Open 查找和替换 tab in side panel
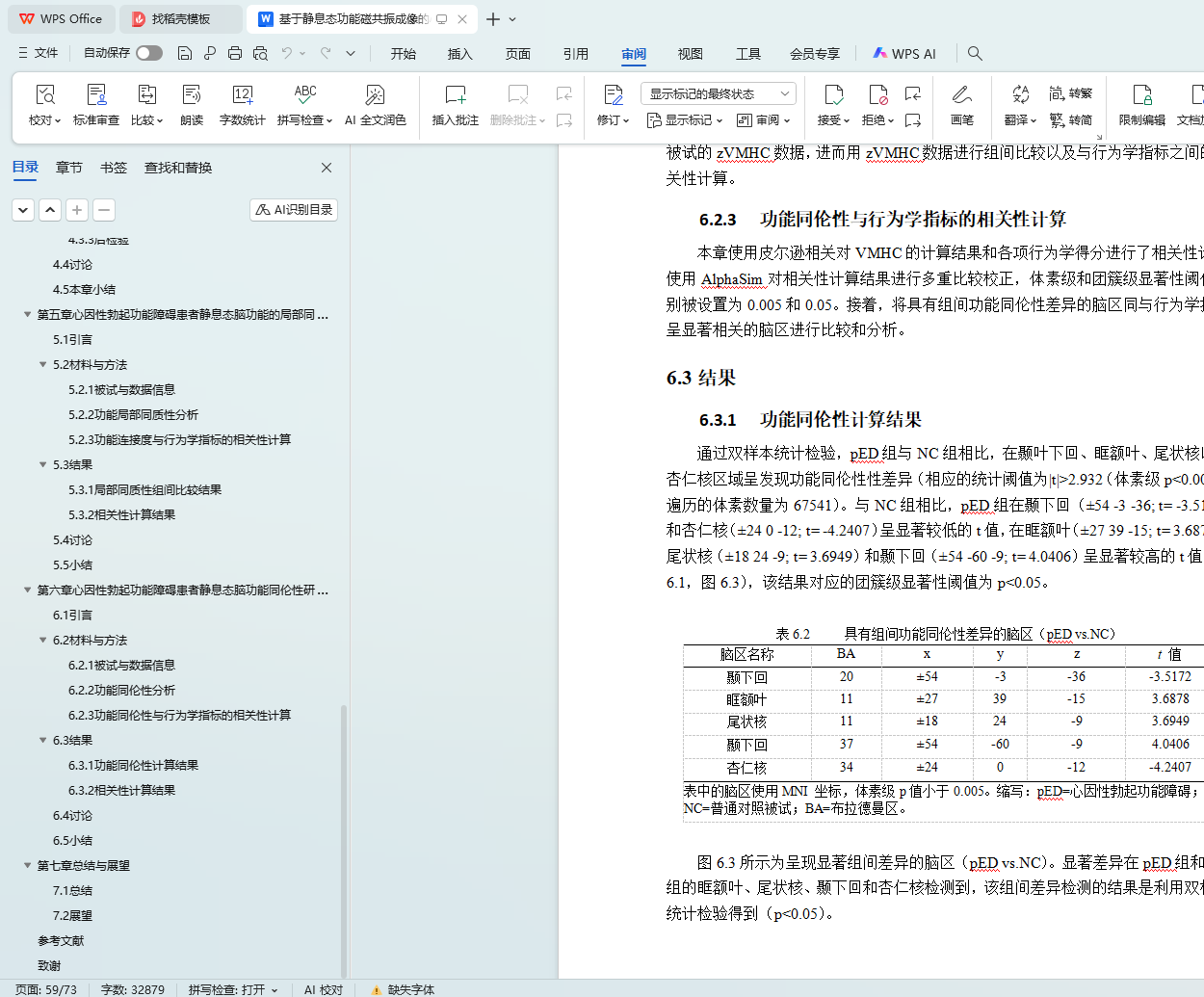 click(178, 168)
